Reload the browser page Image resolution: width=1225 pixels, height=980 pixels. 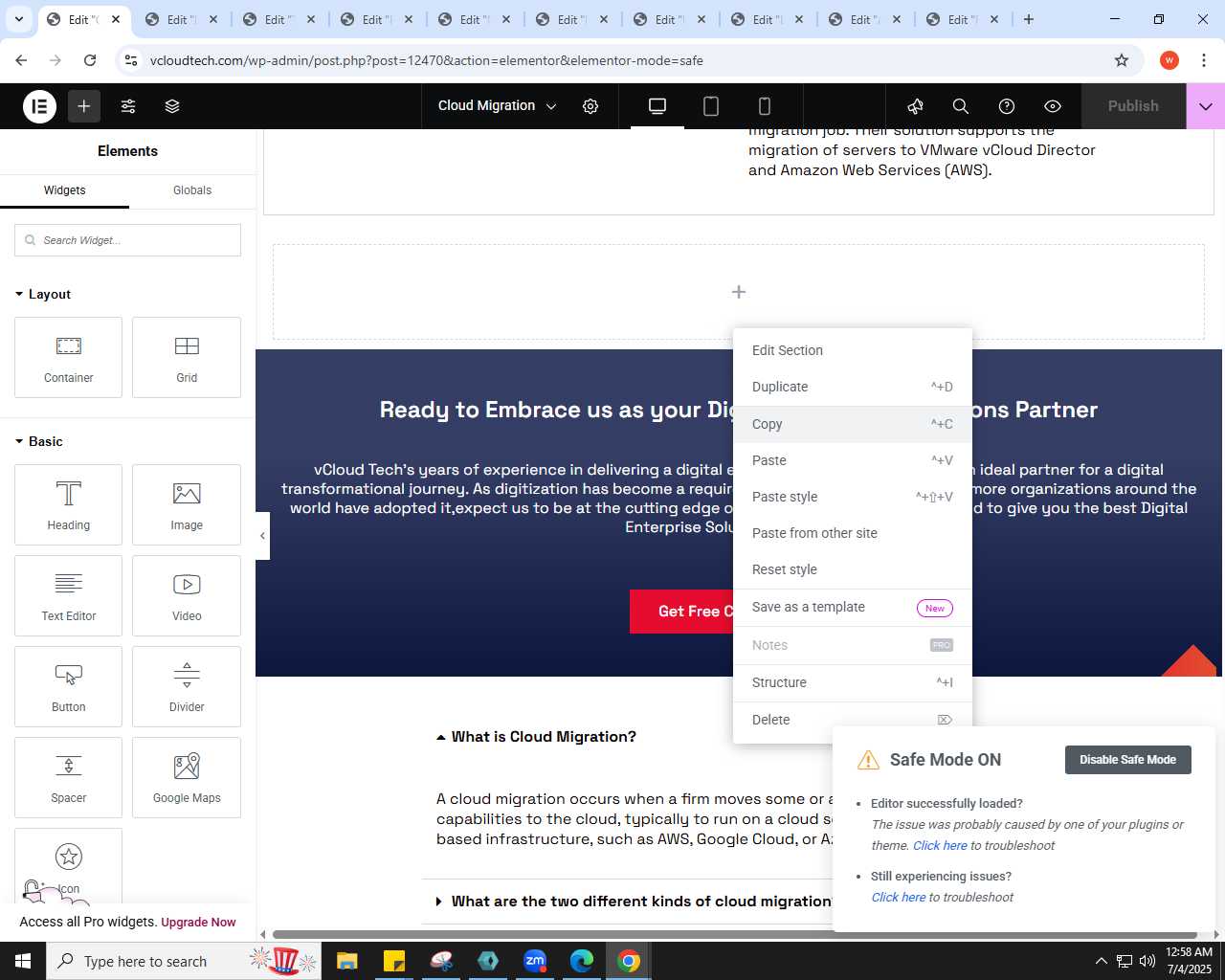pyautogui.click(x=90, y=60)
